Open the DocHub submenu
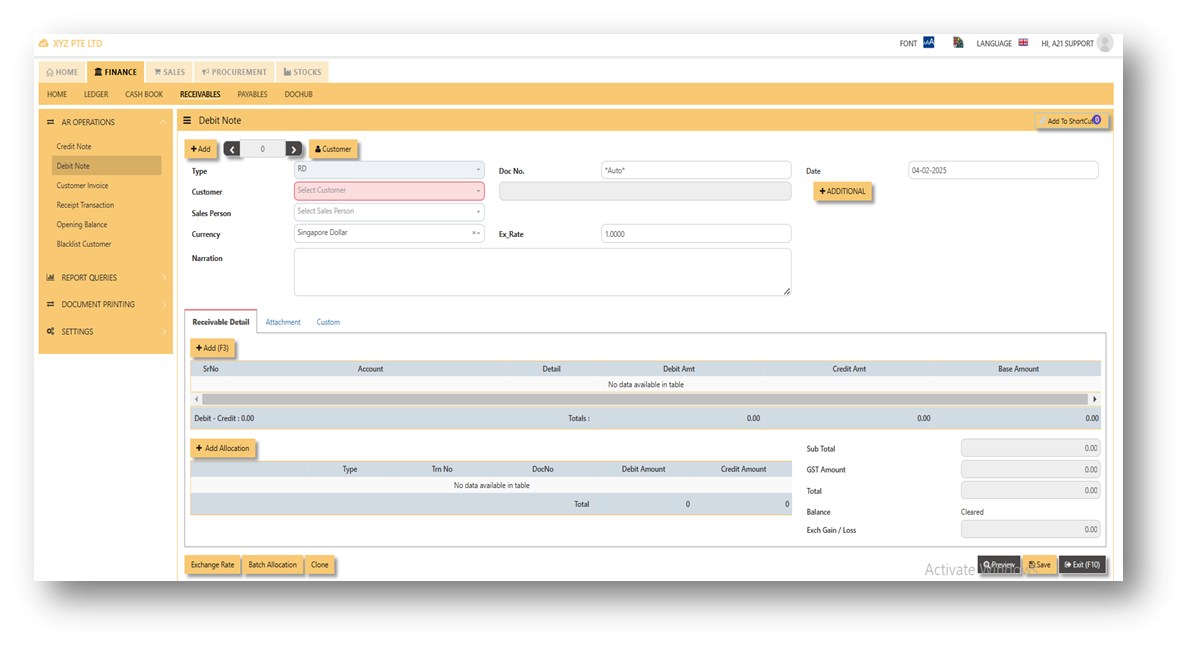This screenshot has width=1189, height=647. pyautogui.click(x=299, y=95)
